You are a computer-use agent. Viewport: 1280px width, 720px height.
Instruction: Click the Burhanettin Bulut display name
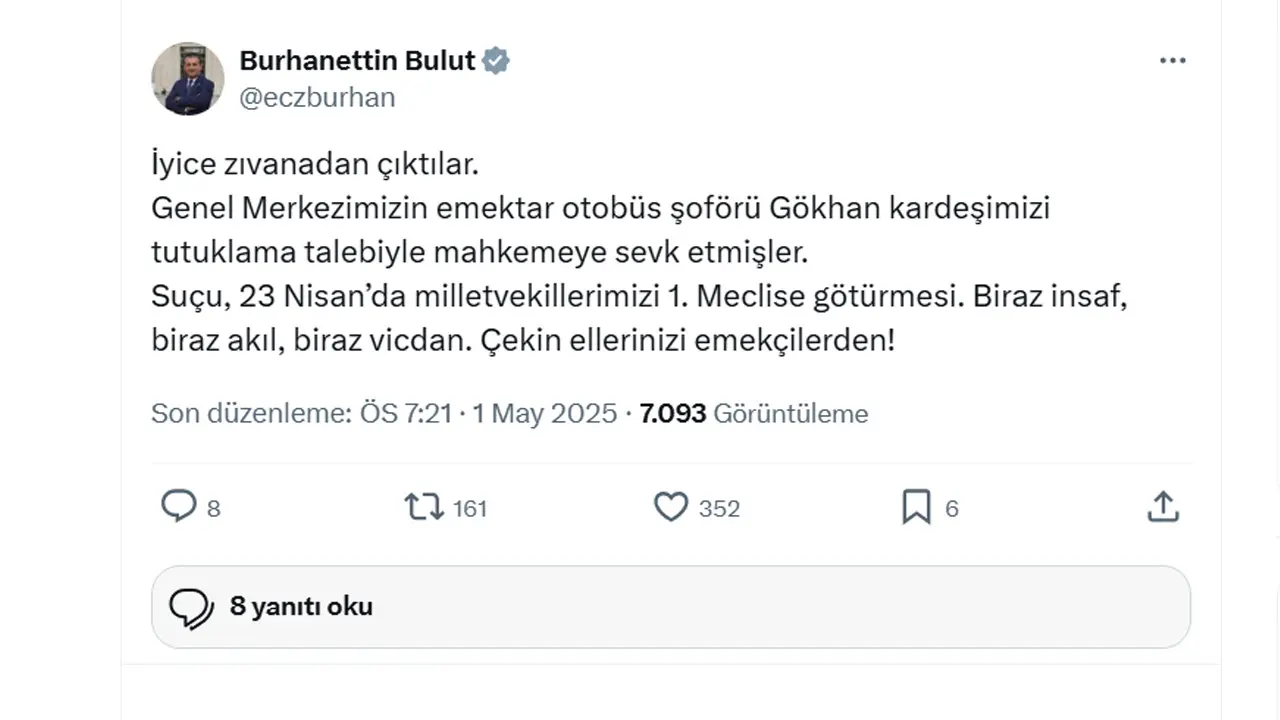(357, 61)
